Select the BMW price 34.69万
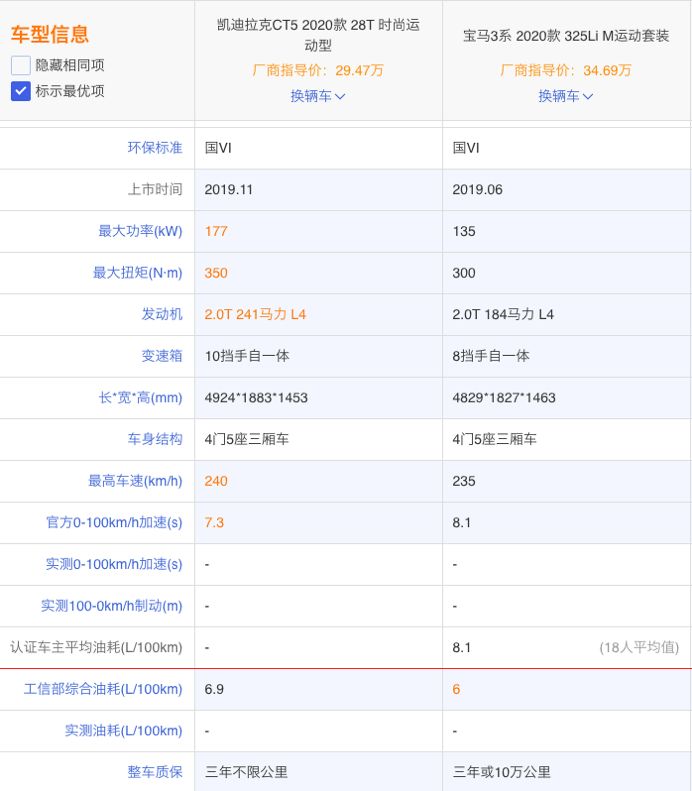The image size is (692, 791). pyautogui.click(x=607, y=70)
